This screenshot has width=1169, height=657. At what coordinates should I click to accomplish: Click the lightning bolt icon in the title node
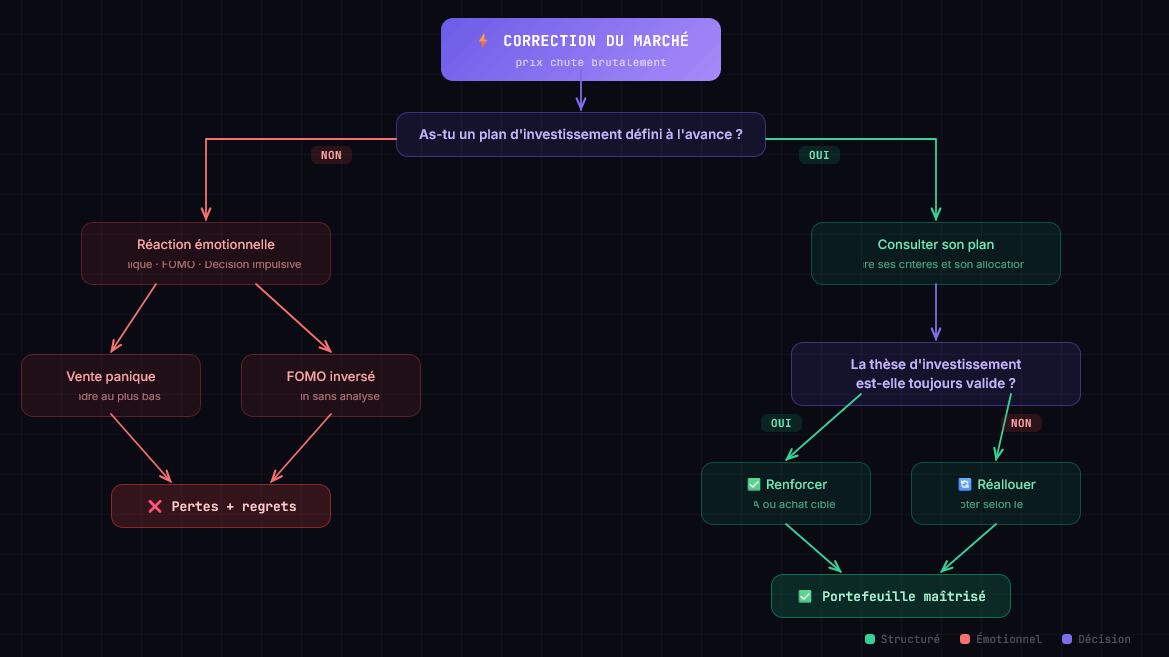(x=483, y=41)
